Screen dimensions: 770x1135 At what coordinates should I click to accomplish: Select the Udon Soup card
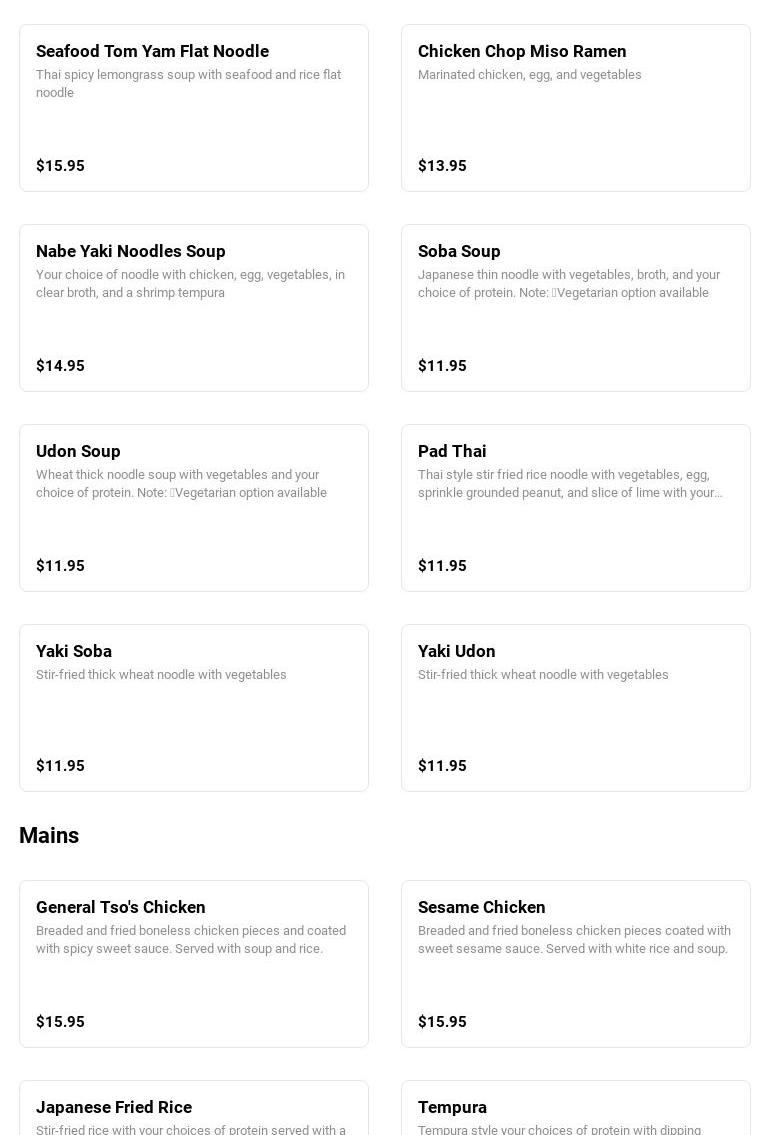tap(193, 507)
